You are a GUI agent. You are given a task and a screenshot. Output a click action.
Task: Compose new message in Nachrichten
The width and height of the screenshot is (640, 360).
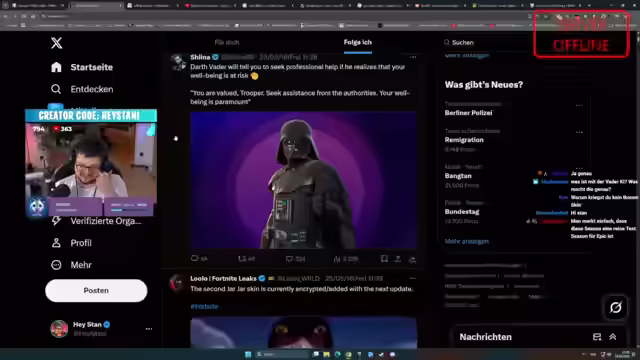597,337
